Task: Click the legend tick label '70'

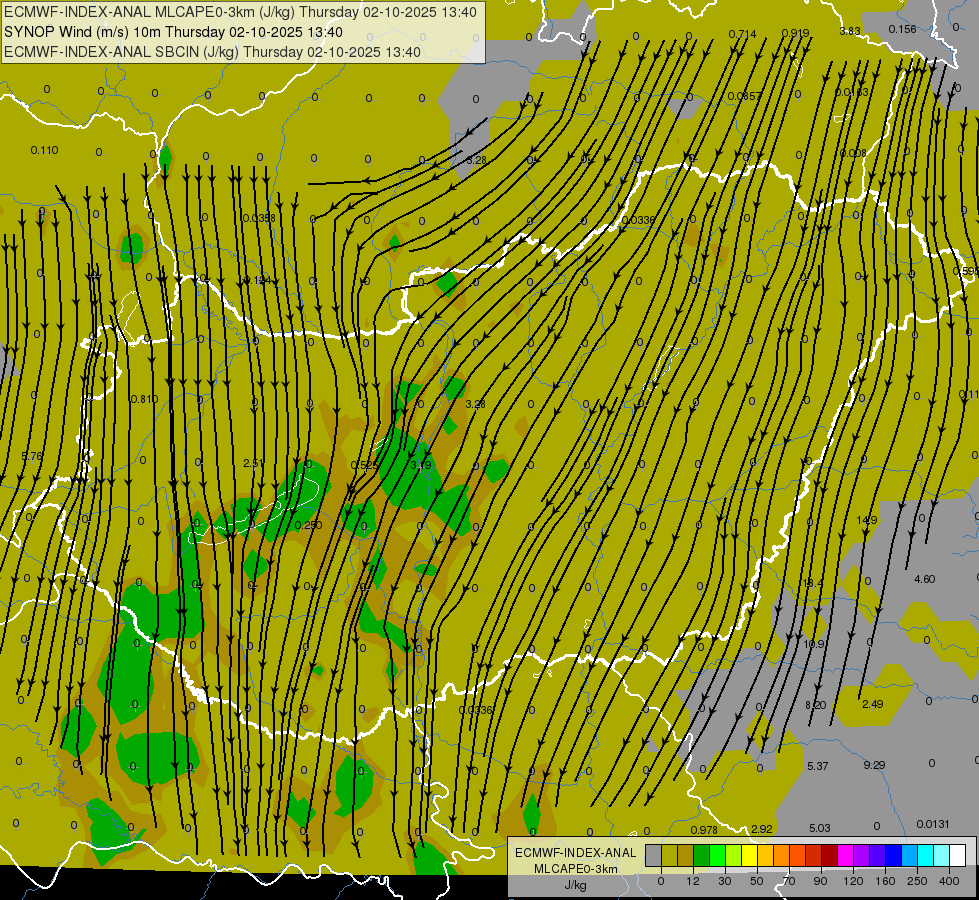Action: [x=789, y=881]
